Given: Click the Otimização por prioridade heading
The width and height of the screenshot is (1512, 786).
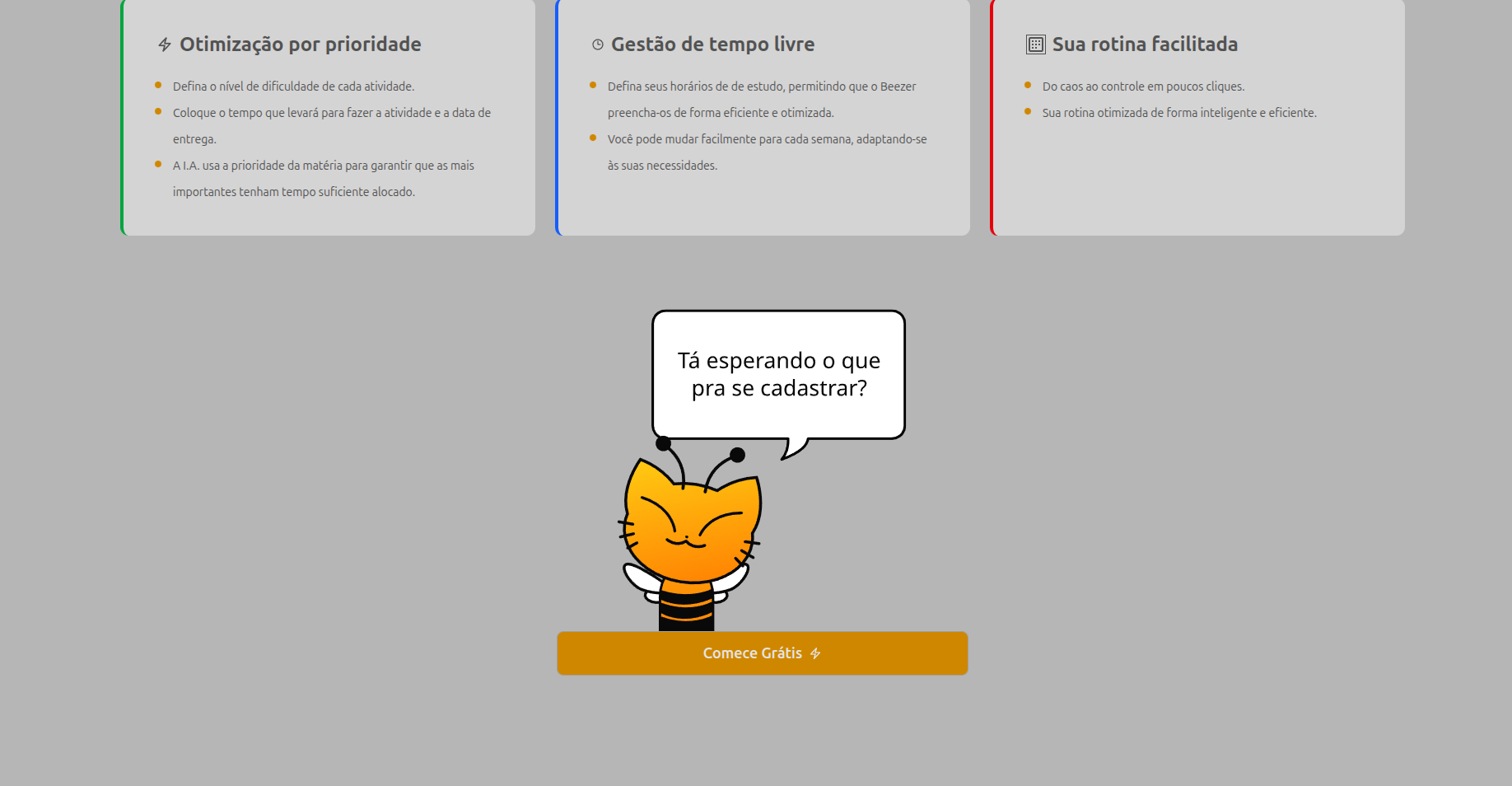Looking at the screenshot, I should pyautogui.click(x=300, y=44).
